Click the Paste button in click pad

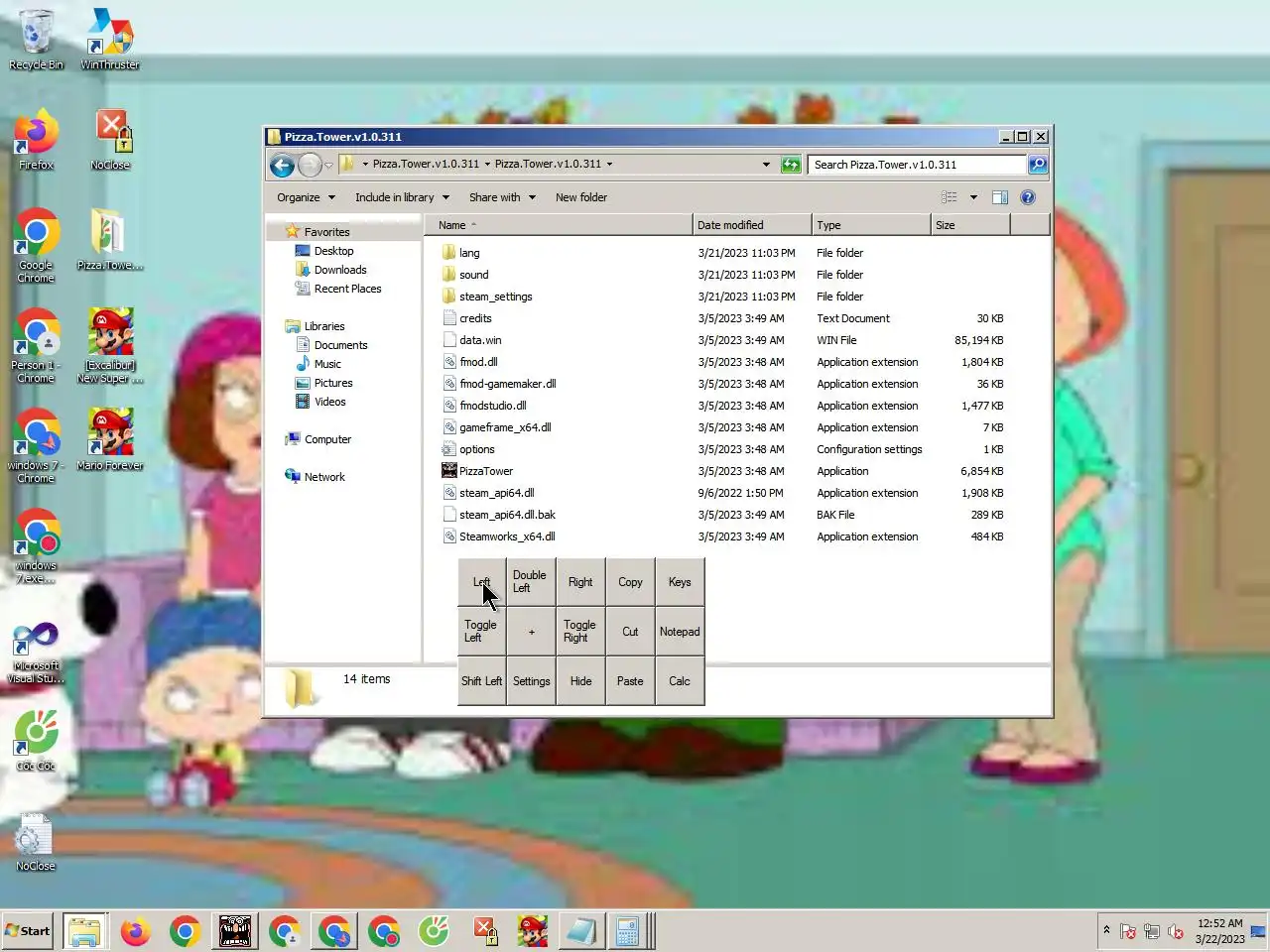(630, 681)
